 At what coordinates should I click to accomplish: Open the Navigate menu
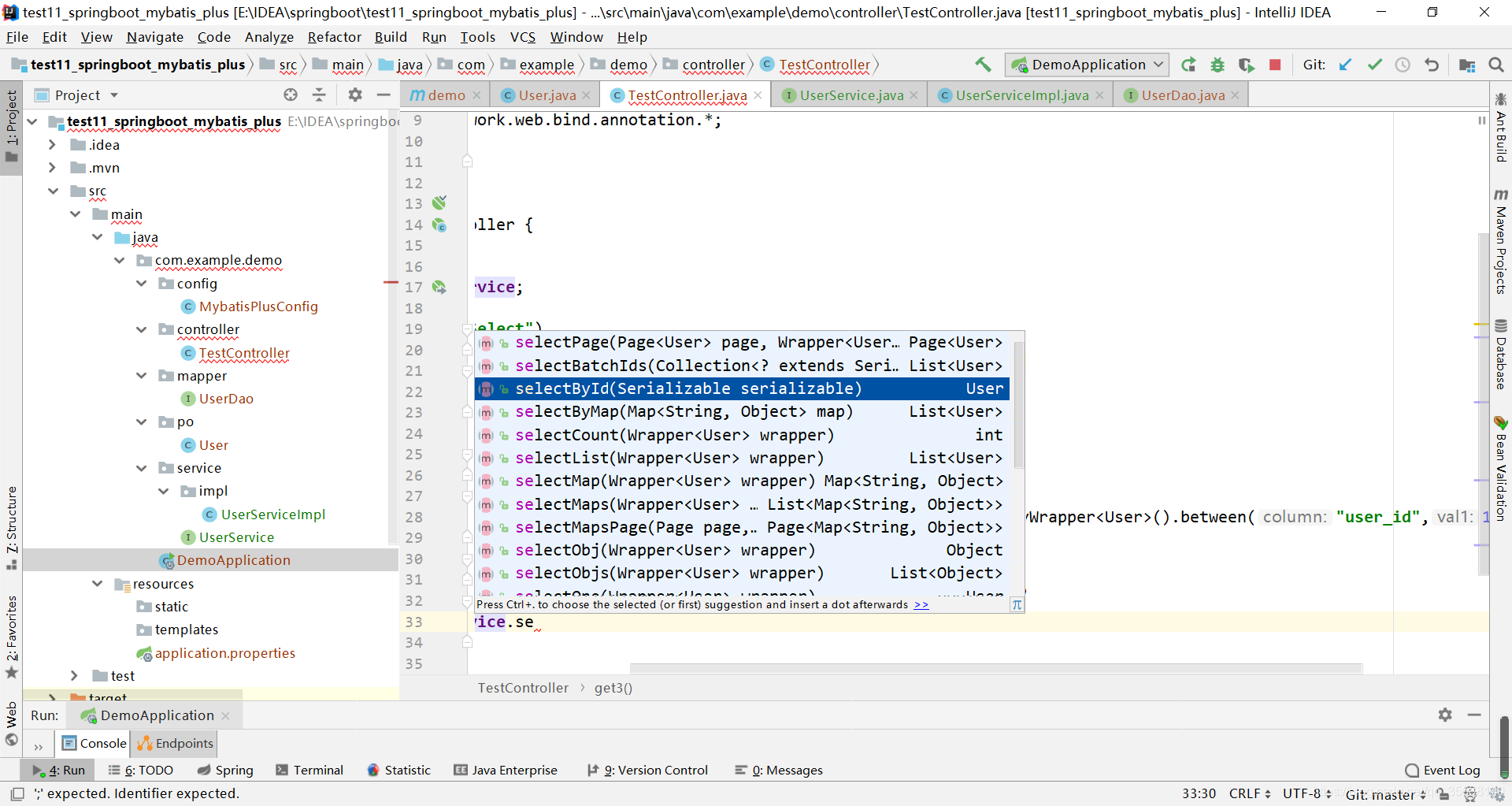point(155,37)
